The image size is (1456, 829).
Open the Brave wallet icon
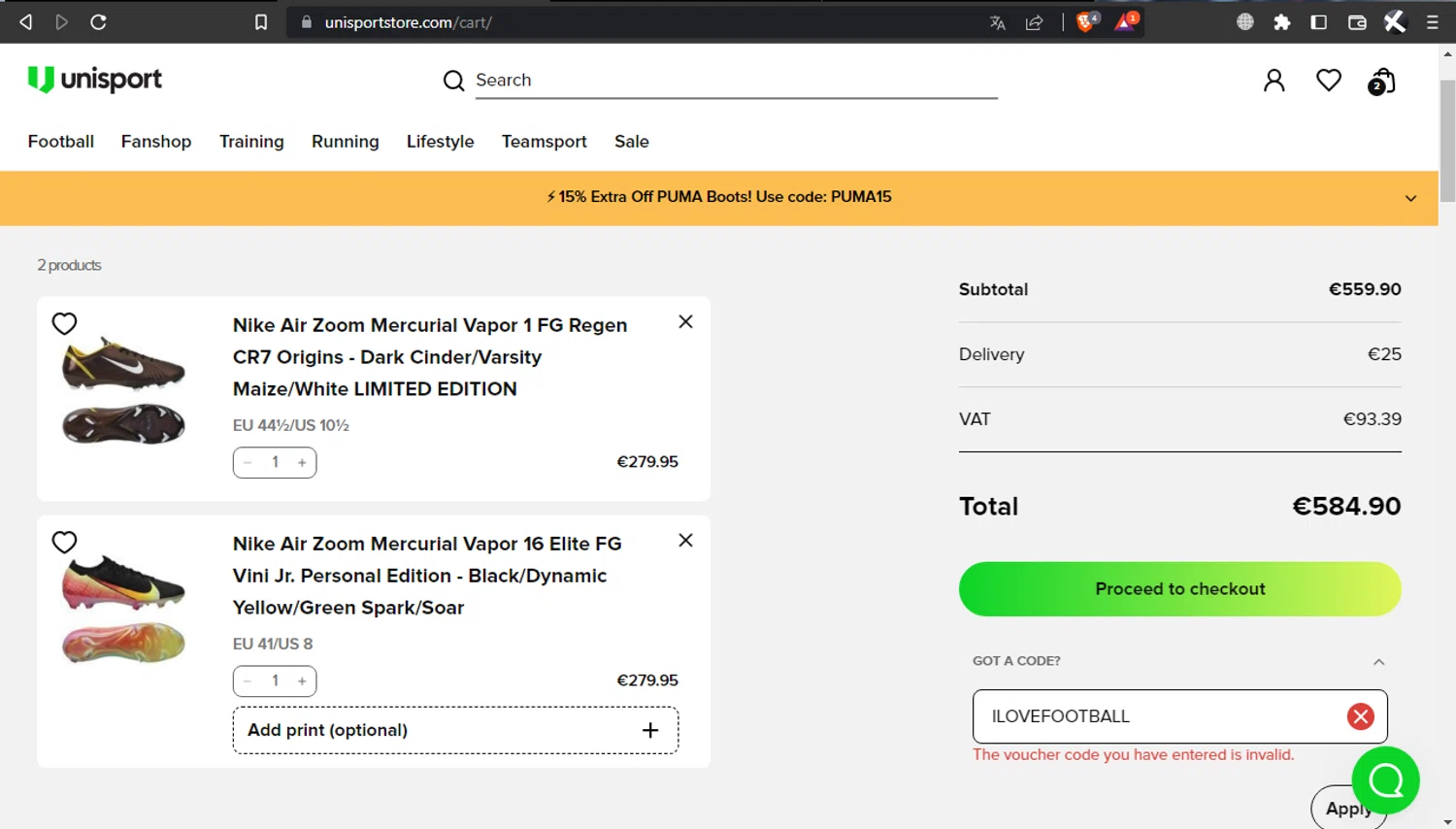[x=1357, y=21]
